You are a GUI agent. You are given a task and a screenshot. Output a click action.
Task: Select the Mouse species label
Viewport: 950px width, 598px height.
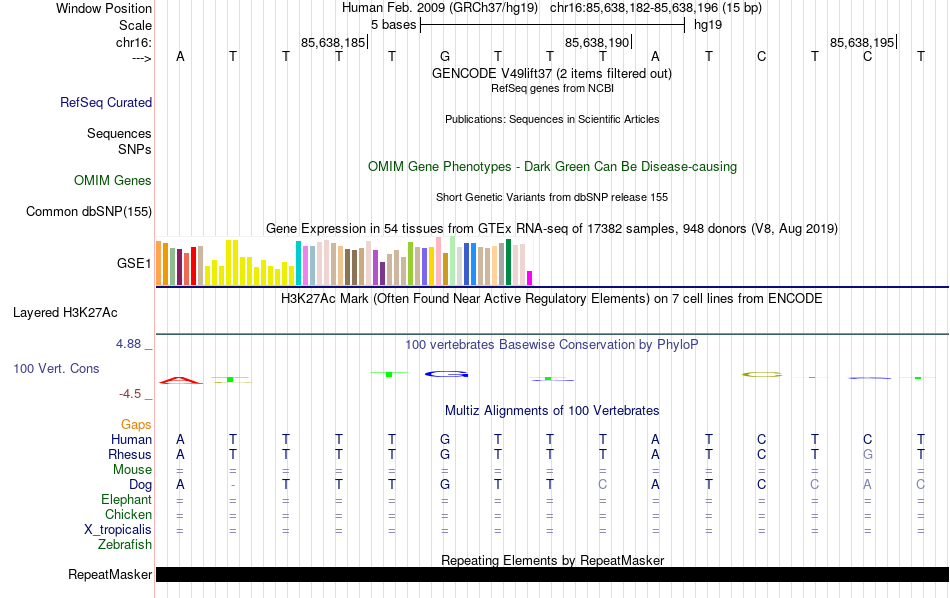tap(133, 470)
